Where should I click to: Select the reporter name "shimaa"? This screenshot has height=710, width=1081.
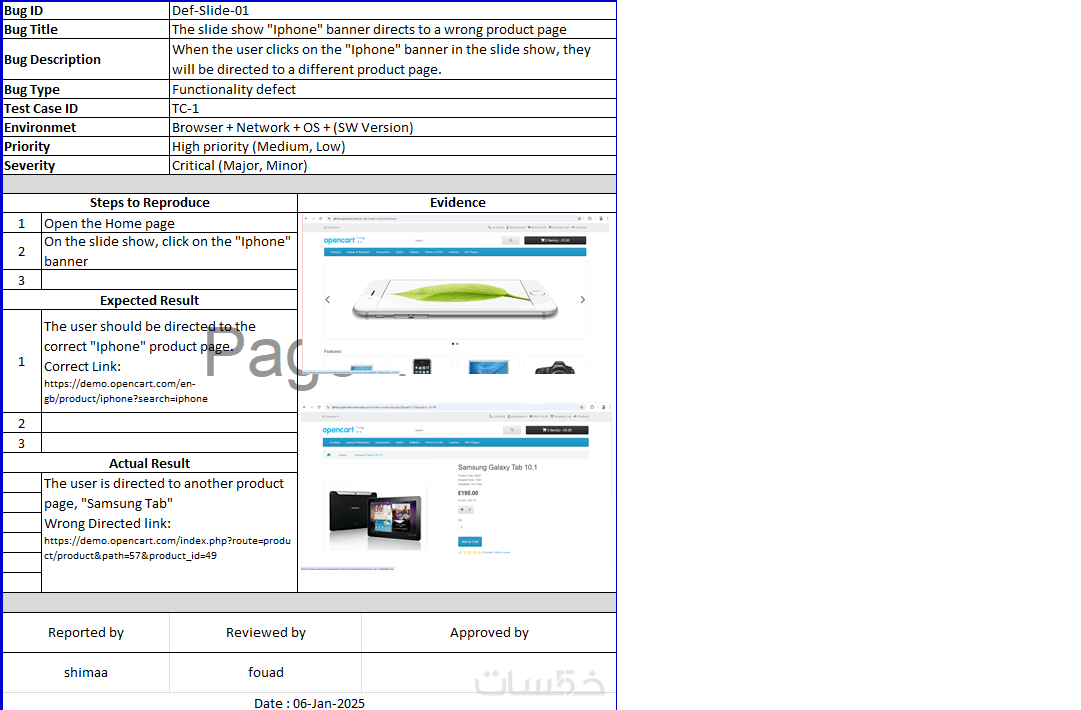coord(86,672)
